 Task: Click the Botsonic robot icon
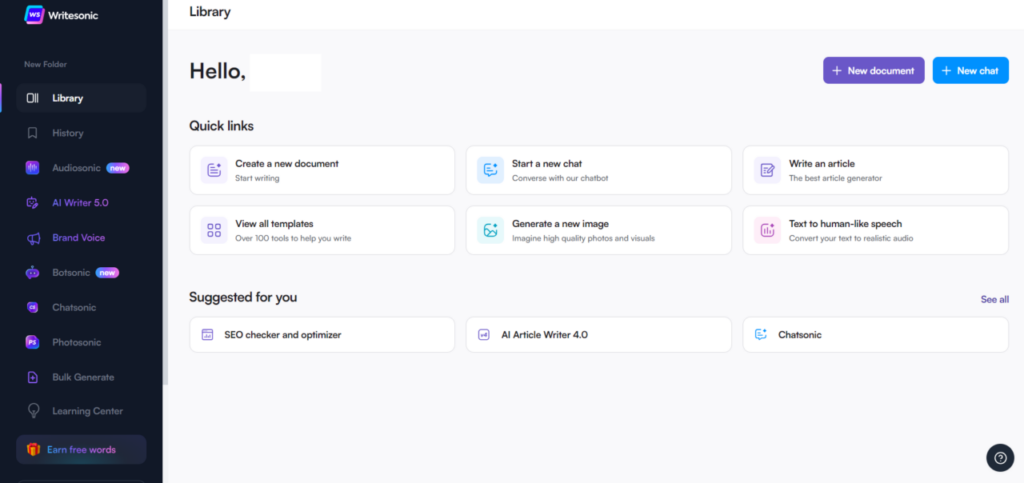tap(33, 273)
